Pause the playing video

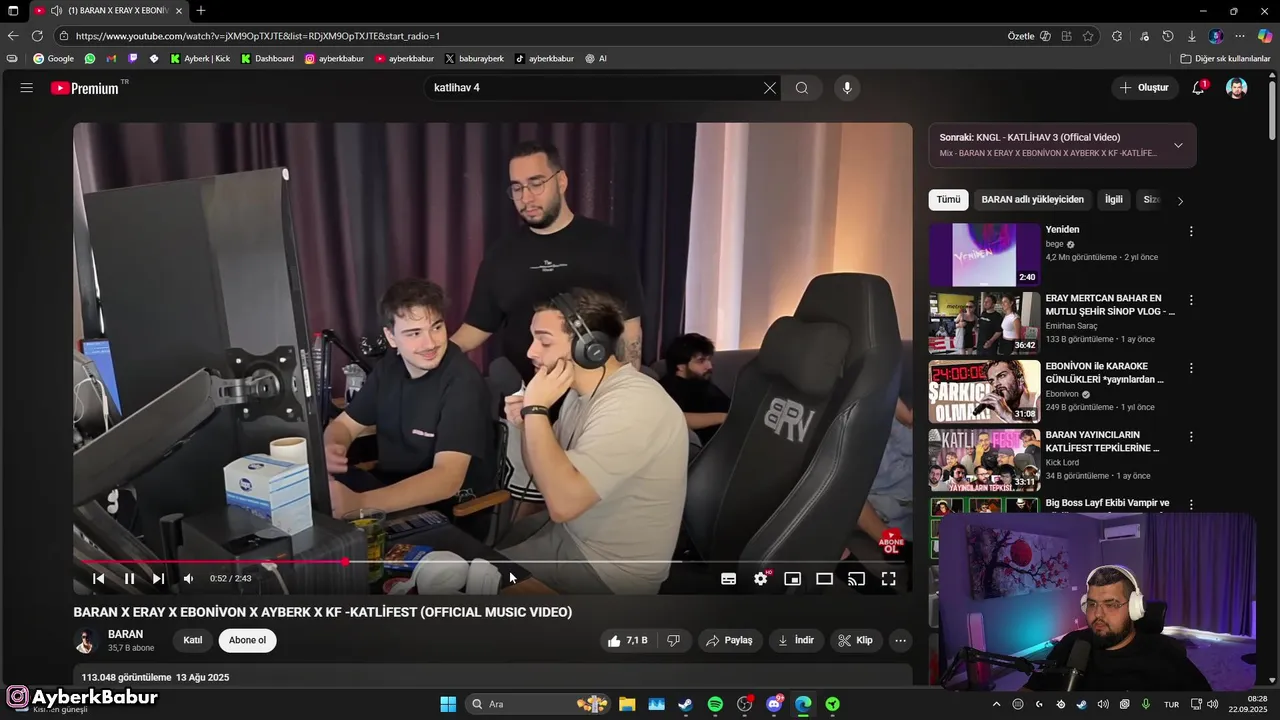[x=129, y=578]
